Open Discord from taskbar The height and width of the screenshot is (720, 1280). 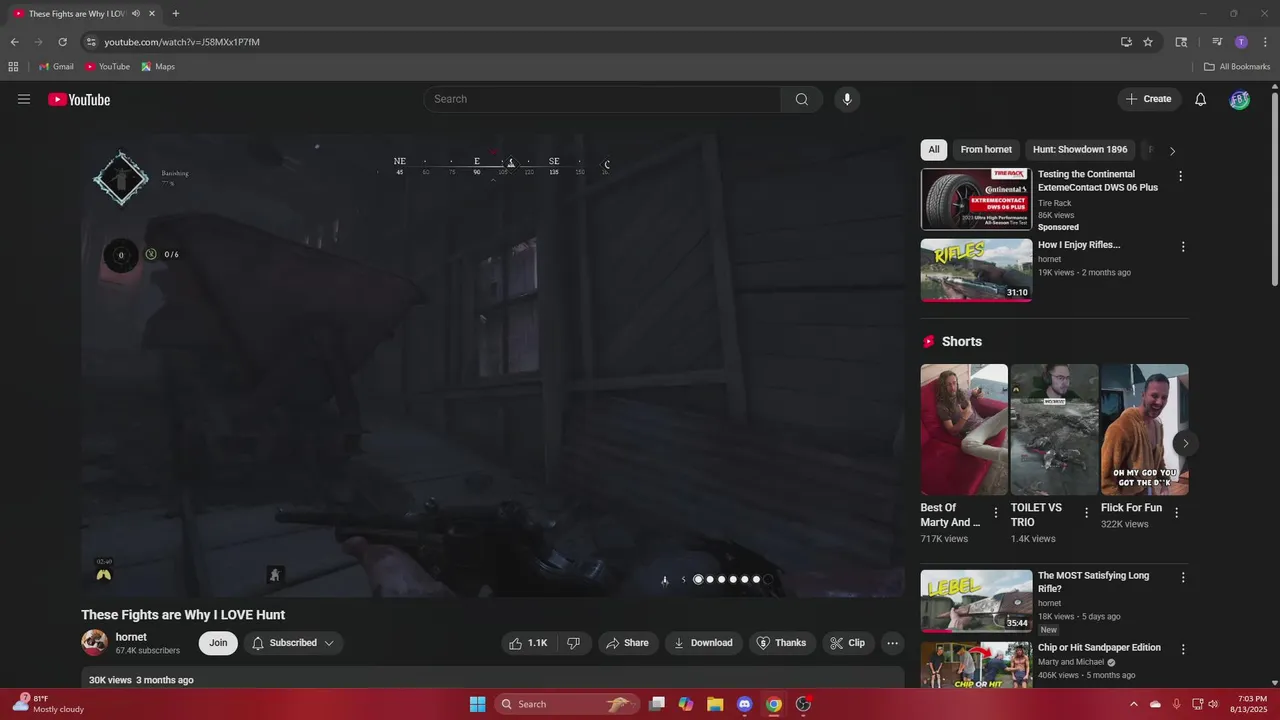click(744, 704)
